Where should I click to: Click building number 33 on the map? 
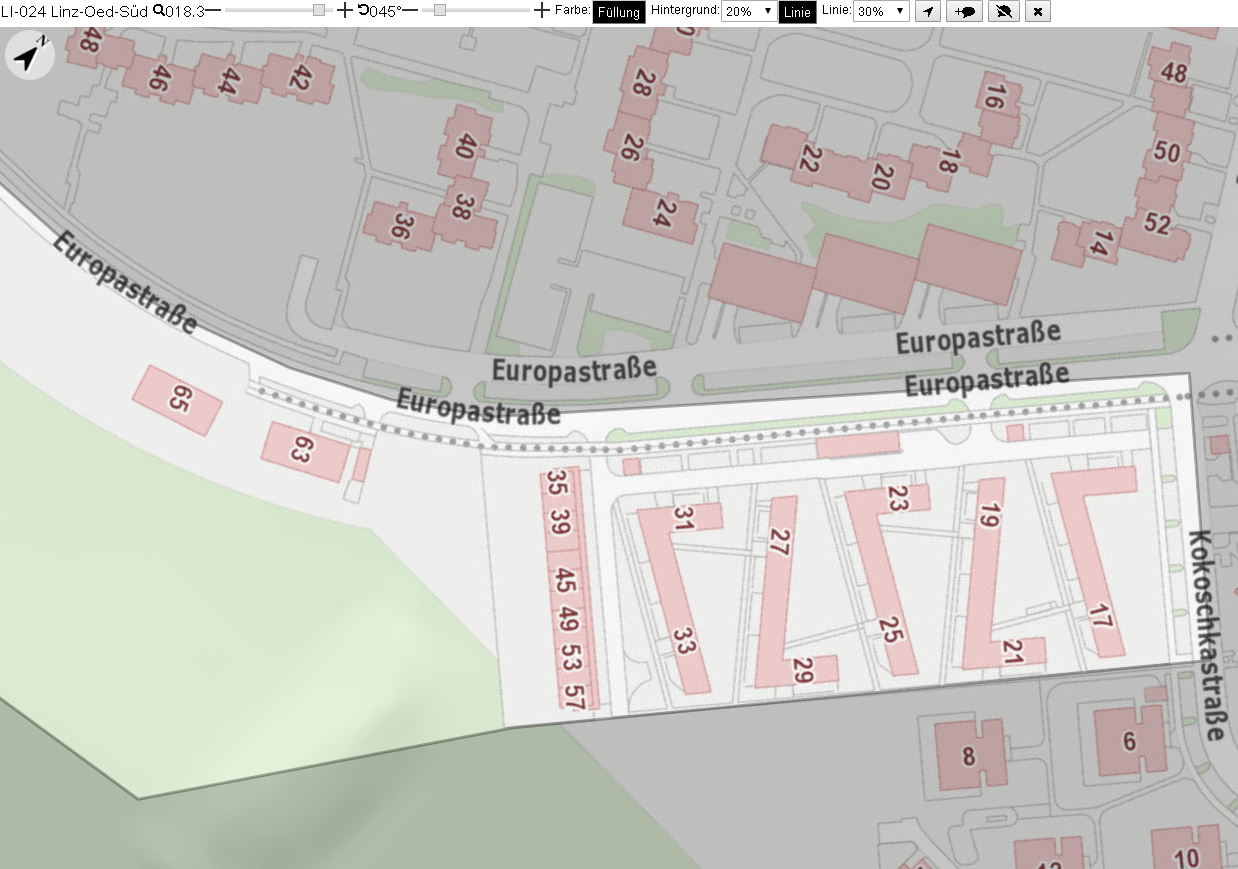click(x=684, y=640)
